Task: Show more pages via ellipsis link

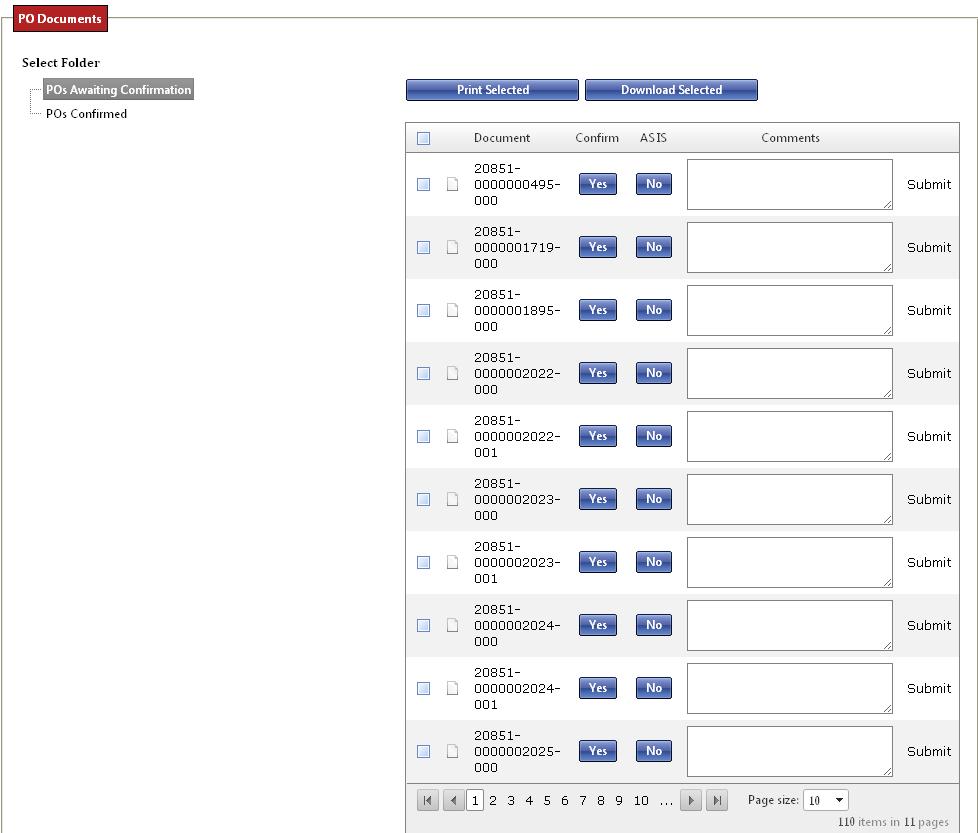Action: [x=666, y=801]
